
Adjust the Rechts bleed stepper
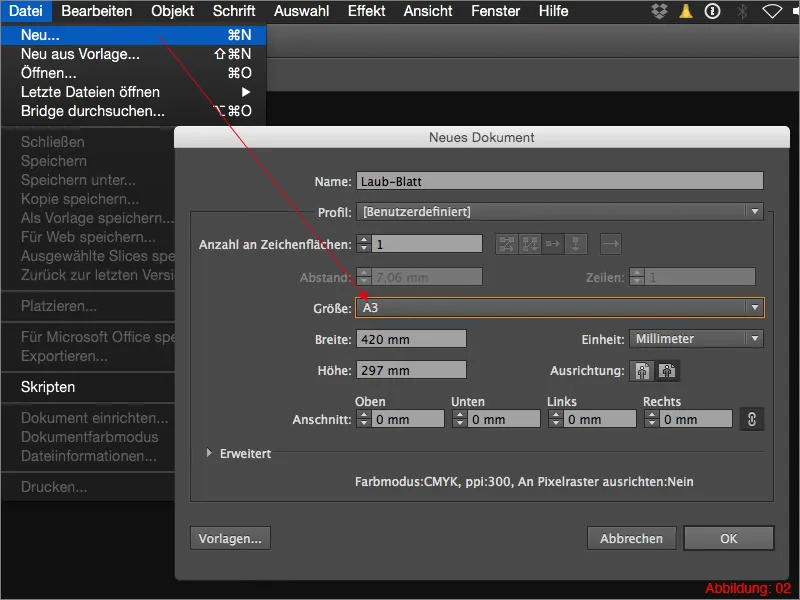click(x=652, y=419)
